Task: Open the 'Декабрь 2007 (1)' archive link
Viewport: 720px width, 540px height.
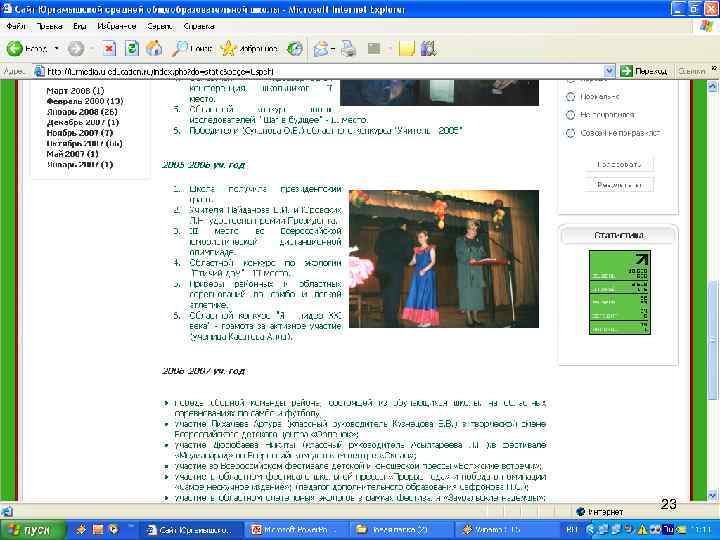Action: [83, 122]
